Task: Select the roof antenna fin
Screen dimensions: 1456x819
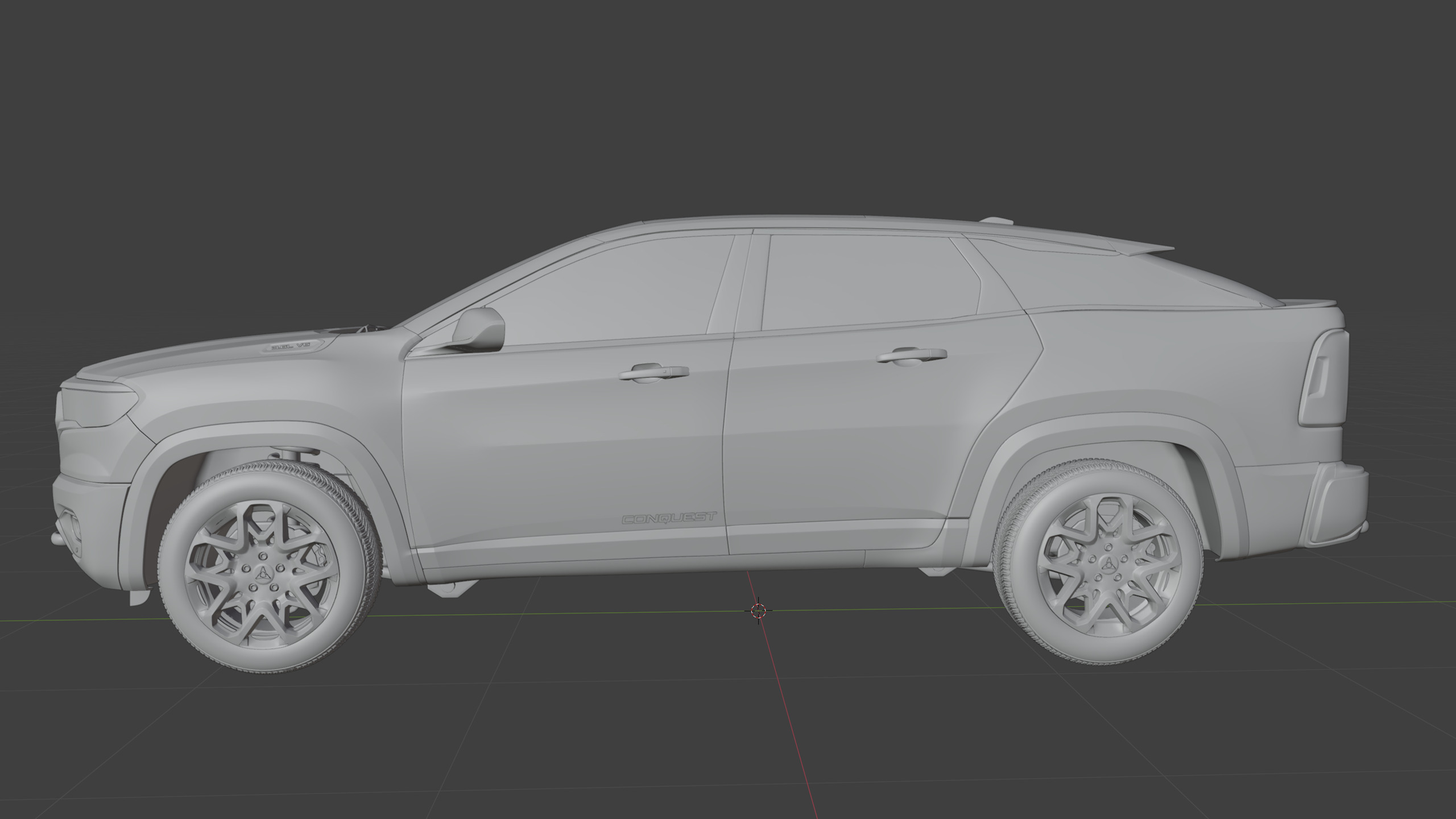Action: tap(996, 220)
